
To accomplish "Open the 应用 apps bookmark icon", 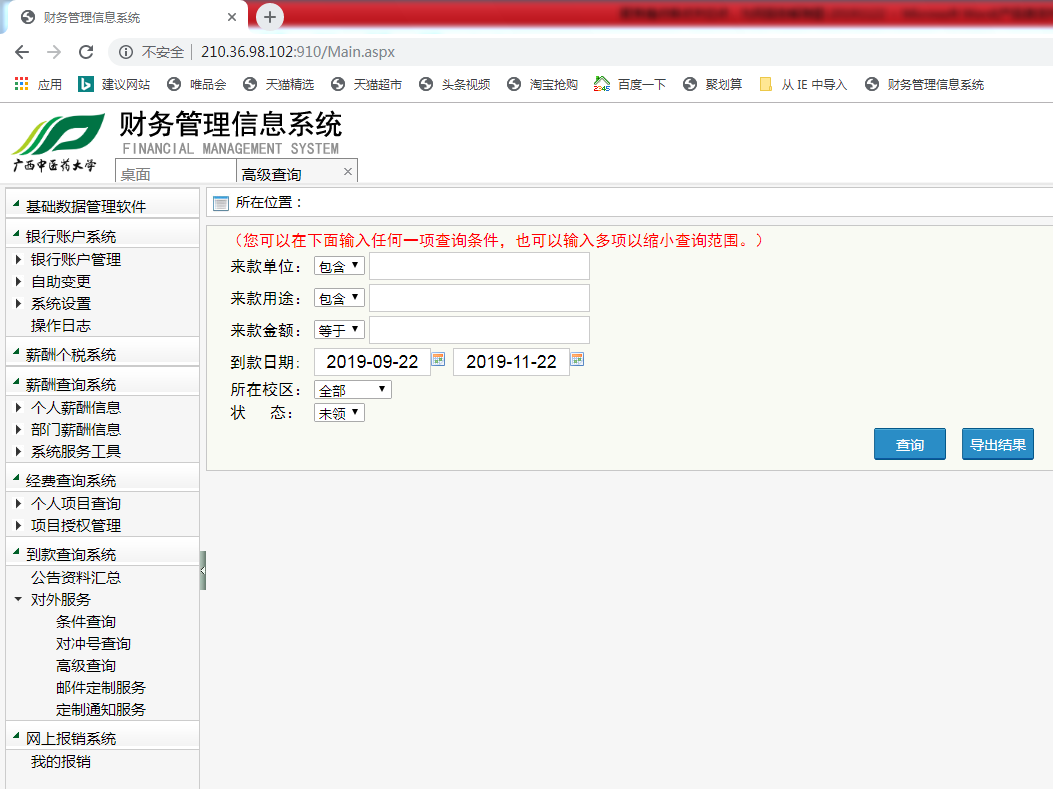I will click(21, 84).
